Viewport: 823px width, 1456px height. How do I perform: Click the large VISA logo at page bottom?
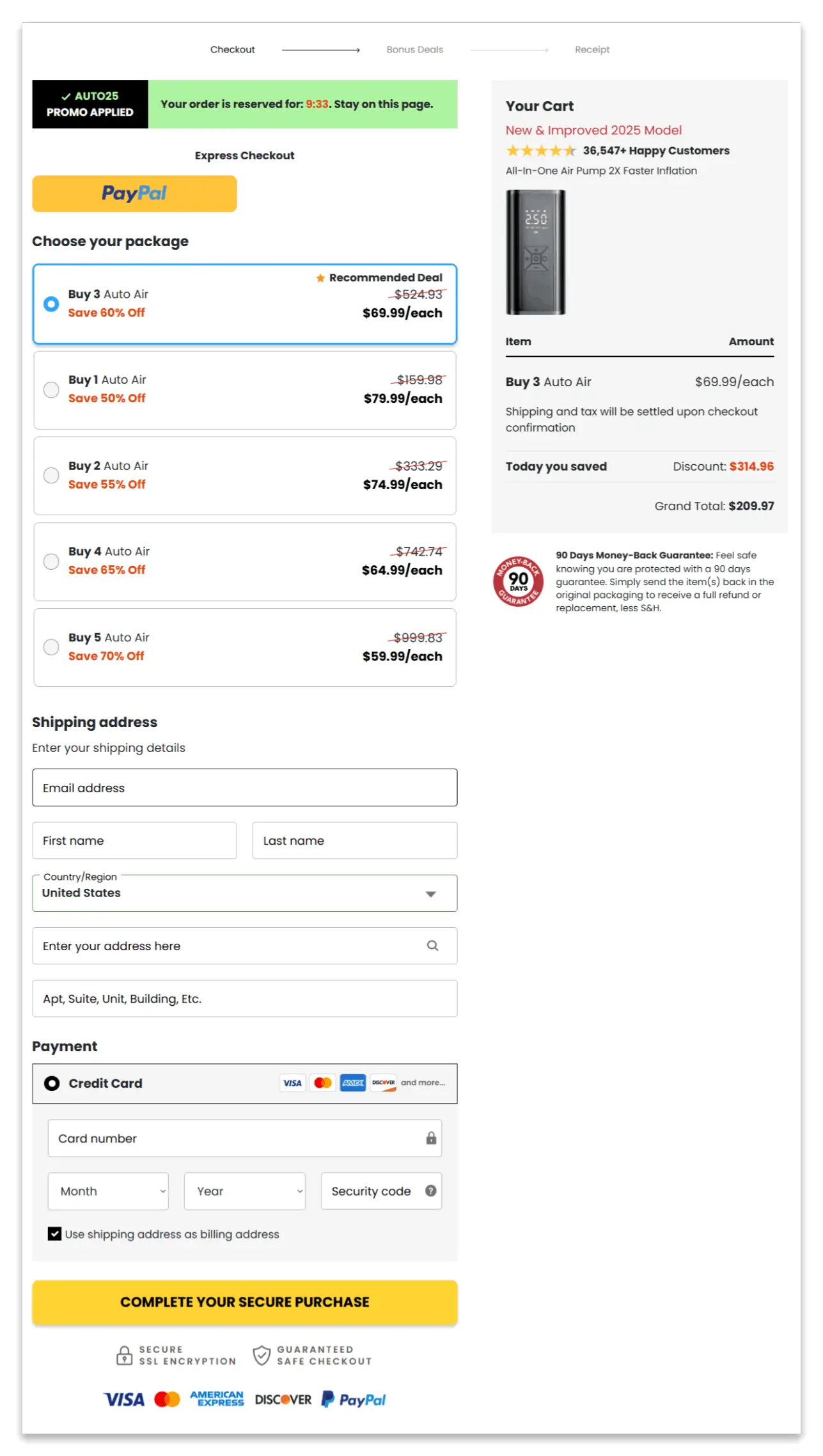pos(124,1399)
